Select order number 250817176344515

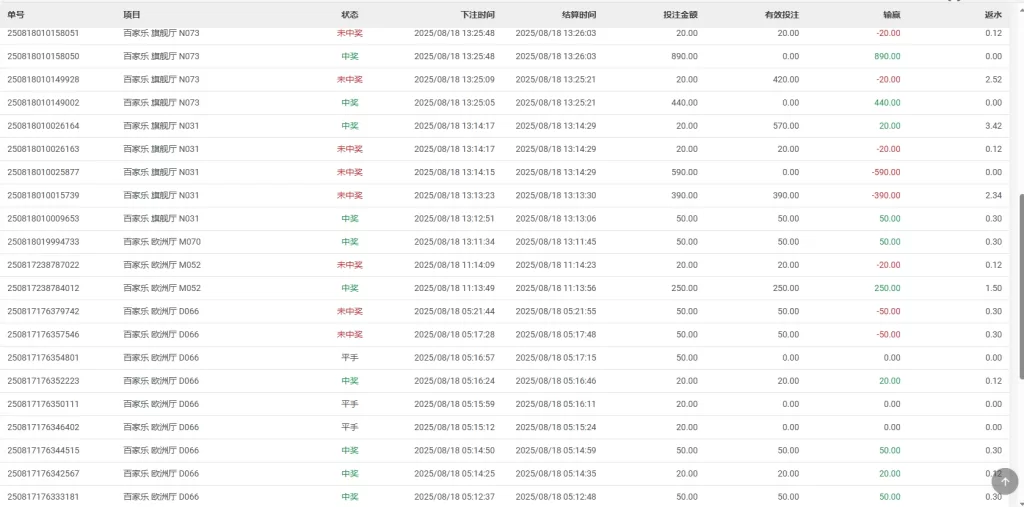click(x=44, y=451)
